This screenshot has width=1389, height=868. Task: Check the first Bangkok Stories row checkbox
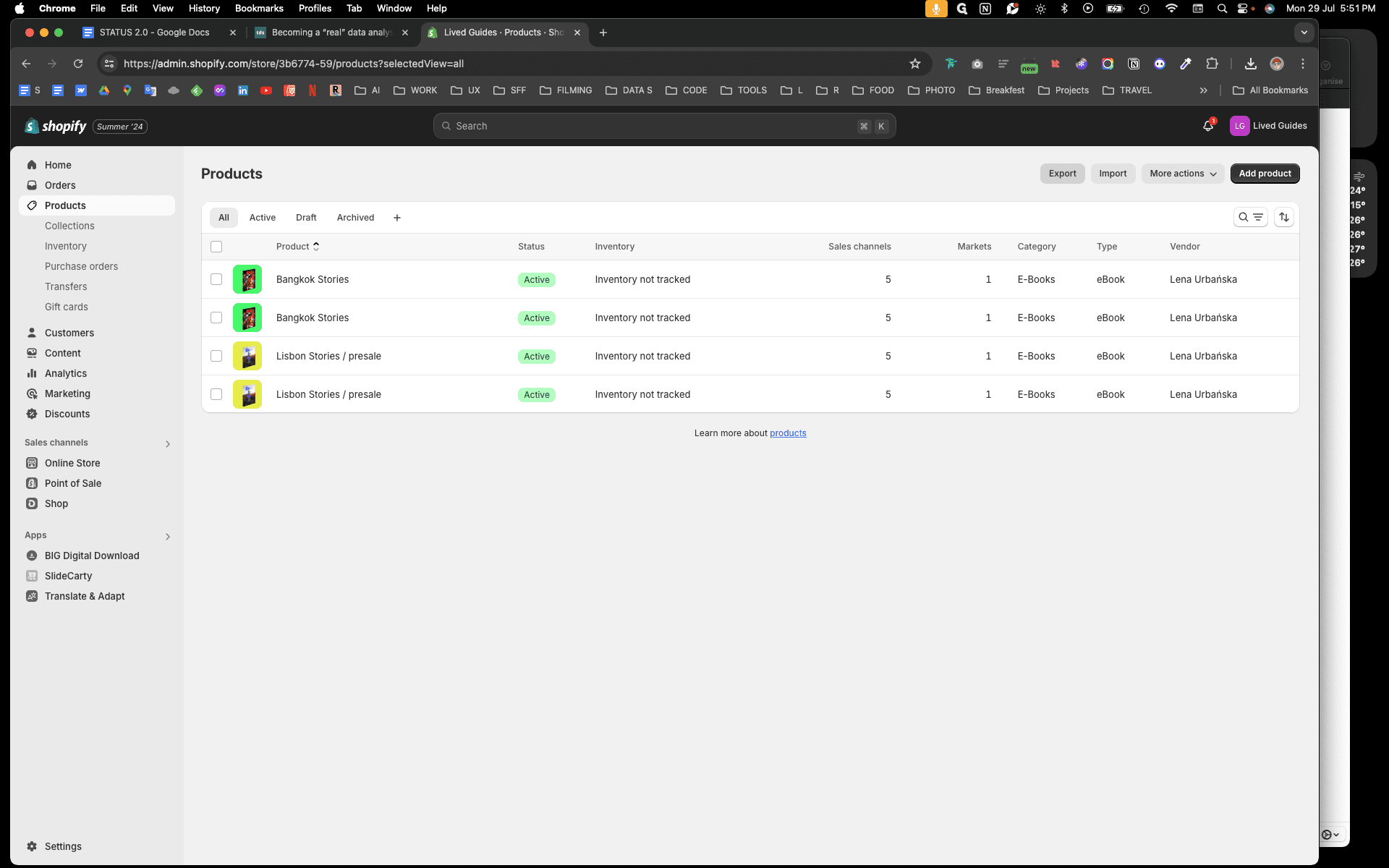(x=216, y=279)
